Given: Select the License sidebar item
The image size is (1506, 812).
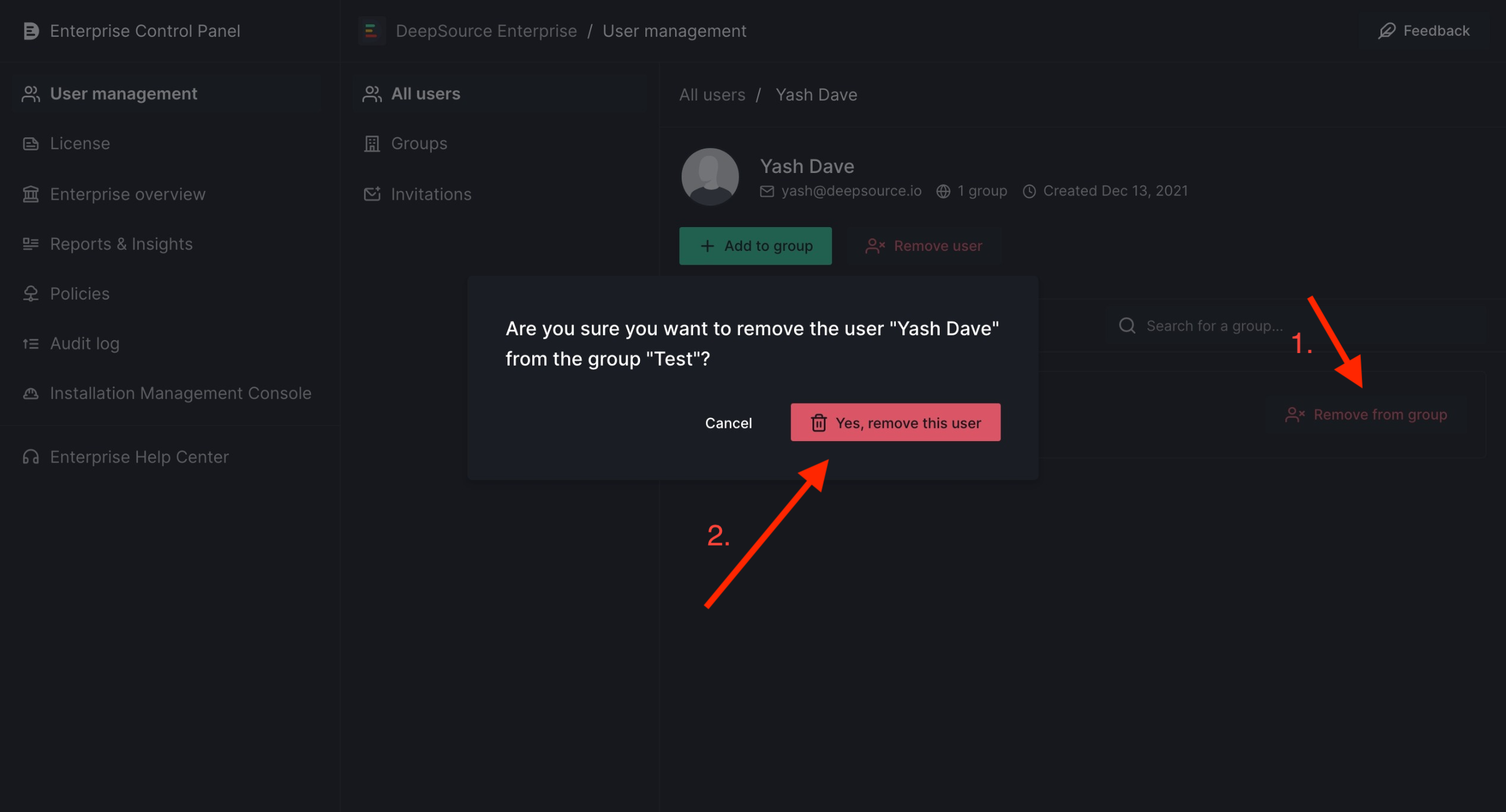Looking at the screenshot, I should 80,143.
